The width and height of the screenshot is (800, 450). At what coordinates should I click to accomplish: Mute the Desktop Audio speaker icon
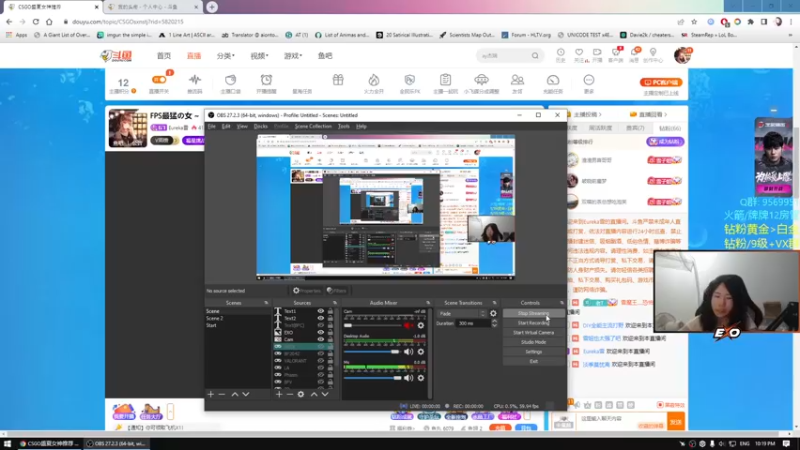pos(408,352)
